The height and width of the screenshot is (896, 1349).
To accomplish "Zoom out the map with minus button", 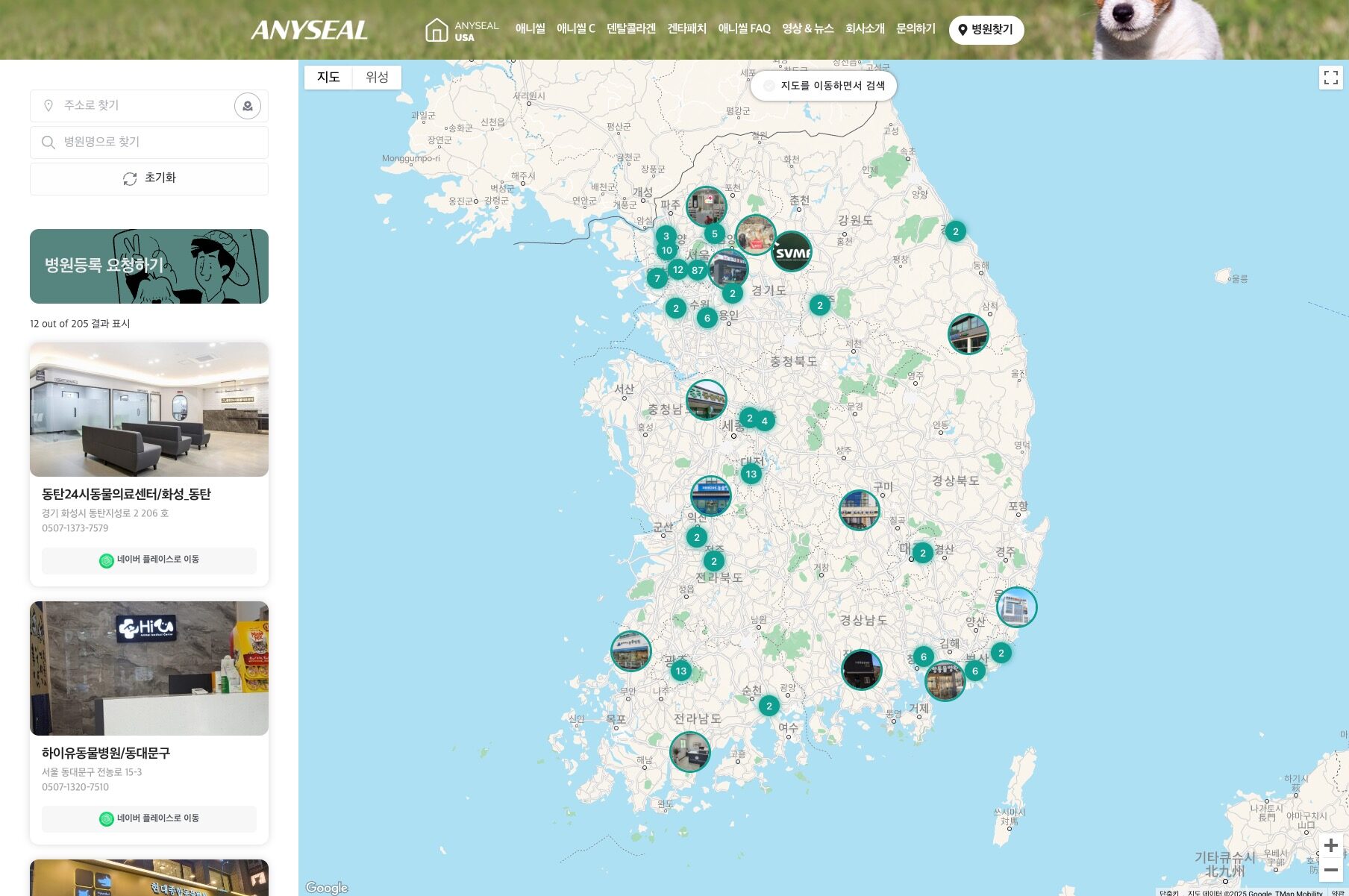I will click(1330, 870).
